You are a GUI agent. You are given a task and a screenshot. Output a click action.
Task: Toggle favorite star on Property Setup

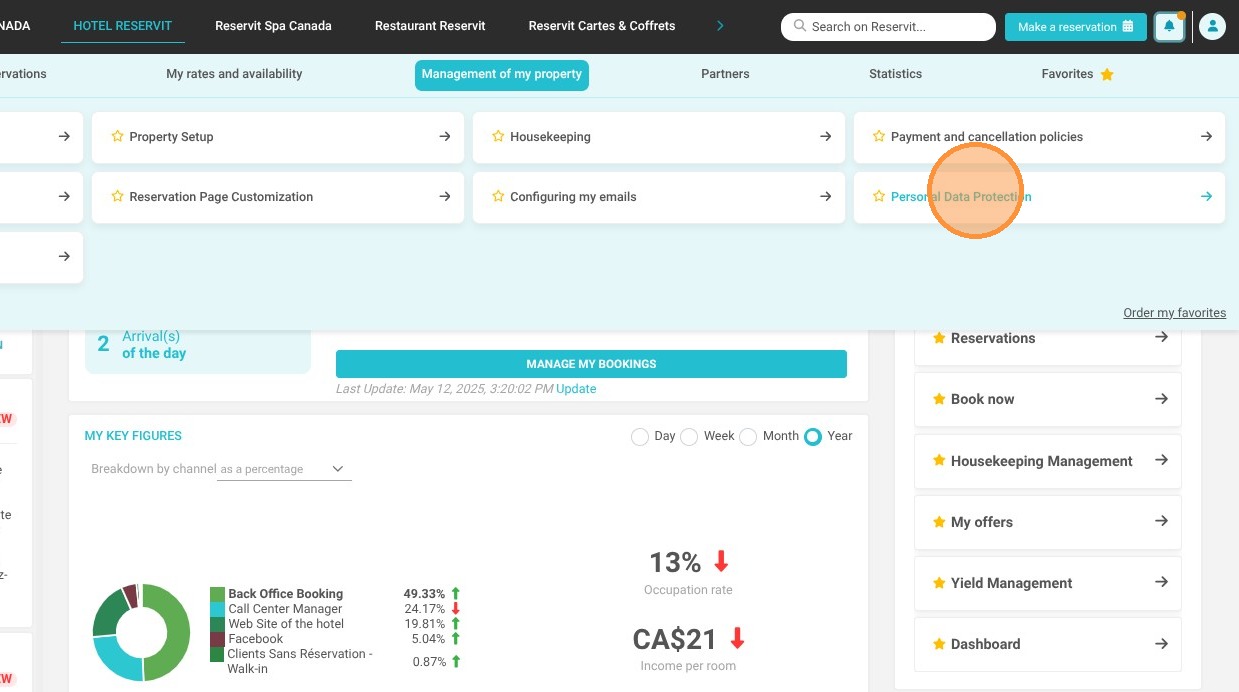click(x=117, y=136)
